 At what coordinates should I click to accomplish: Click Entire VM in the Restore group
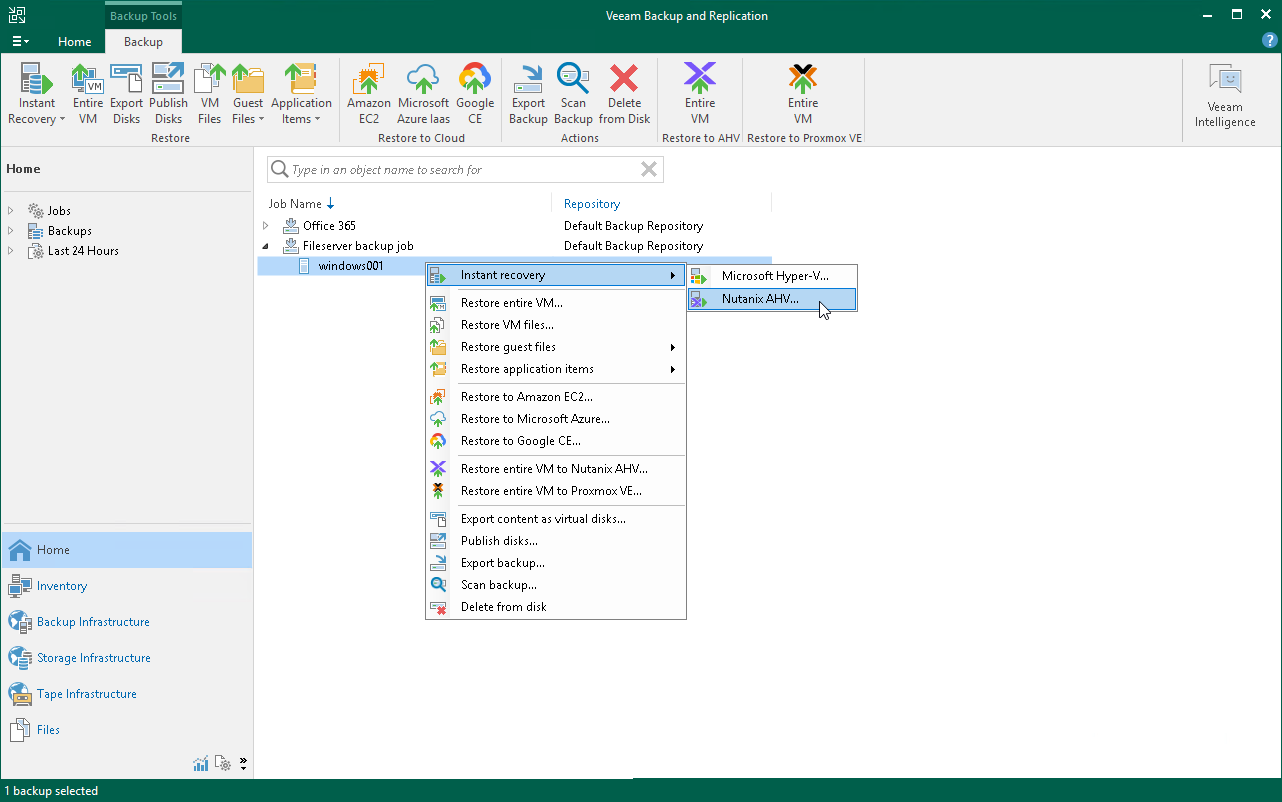pos(88,94)
